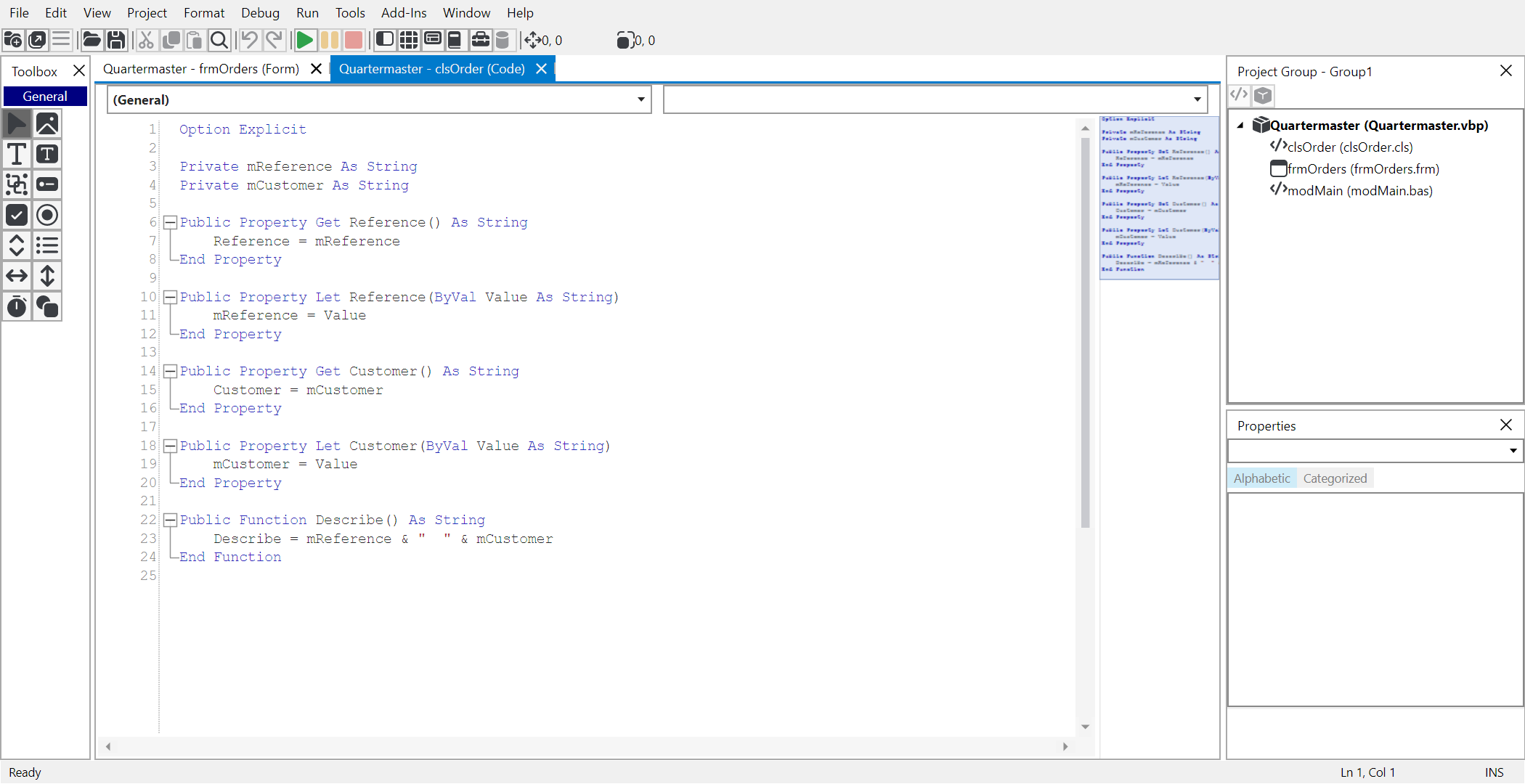The height and width of the screenshot is (784, 1525).
Task: Collapse the Property Get Reference code block
Action: coord(171,222)
